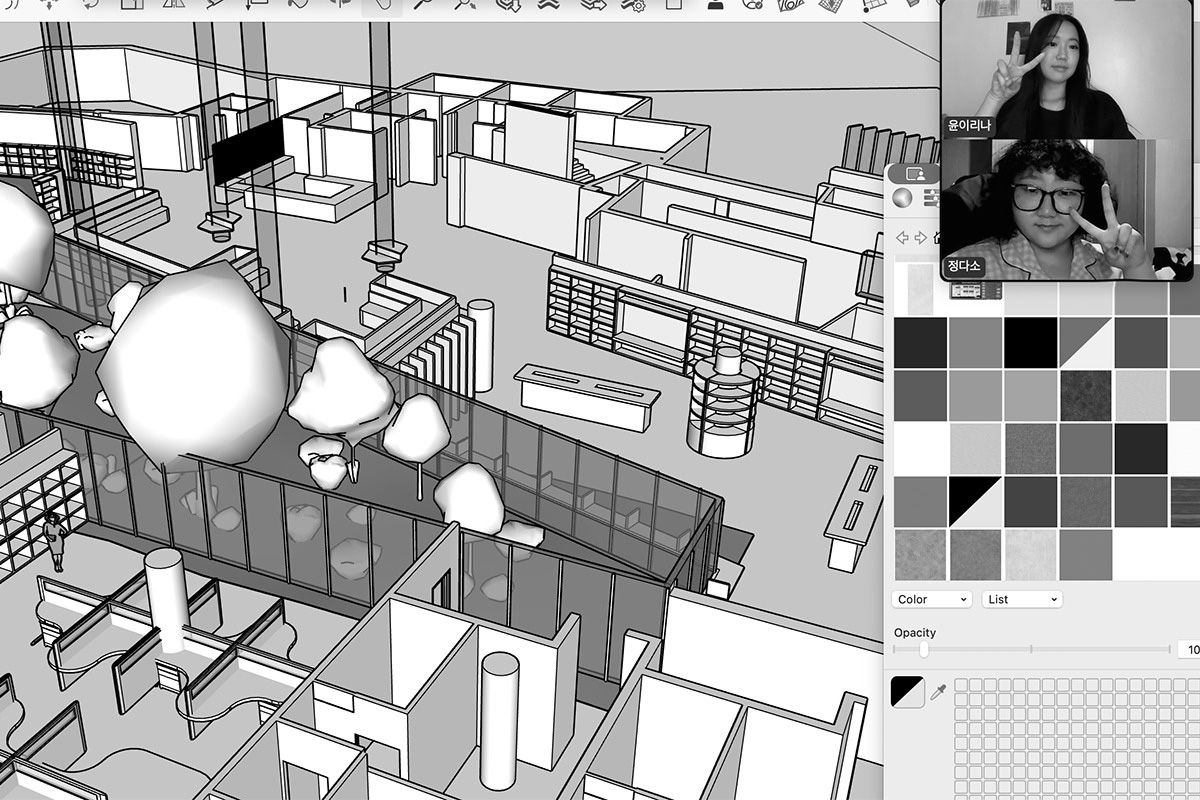Click the active black-and-white diagonal color well
The width and height of the screenshot is (1200, 800).
pyautogui.click(x=908, y=692)
